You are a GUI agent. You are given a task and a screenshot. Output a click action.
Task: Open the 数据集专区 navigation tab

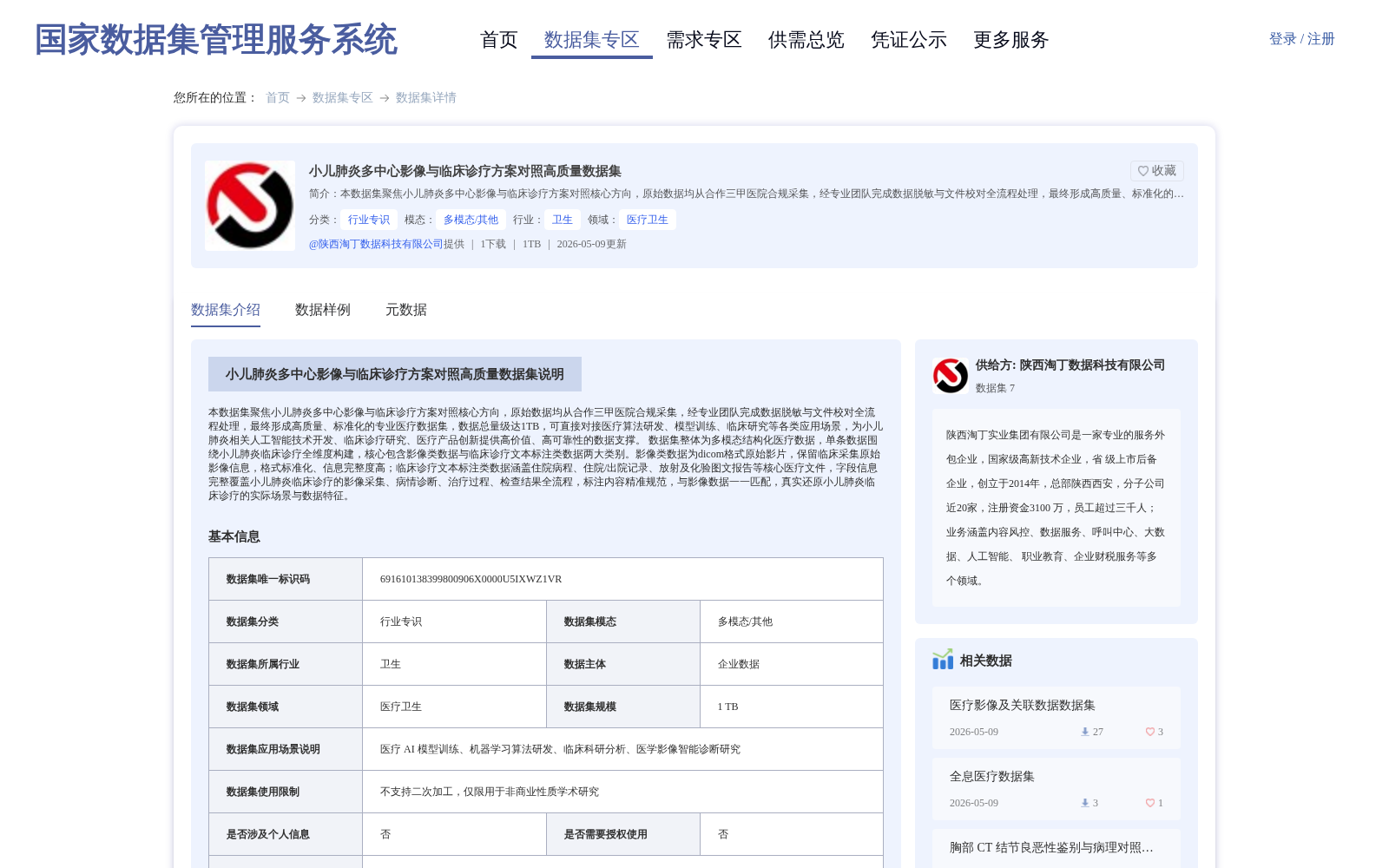click(592, 40)
